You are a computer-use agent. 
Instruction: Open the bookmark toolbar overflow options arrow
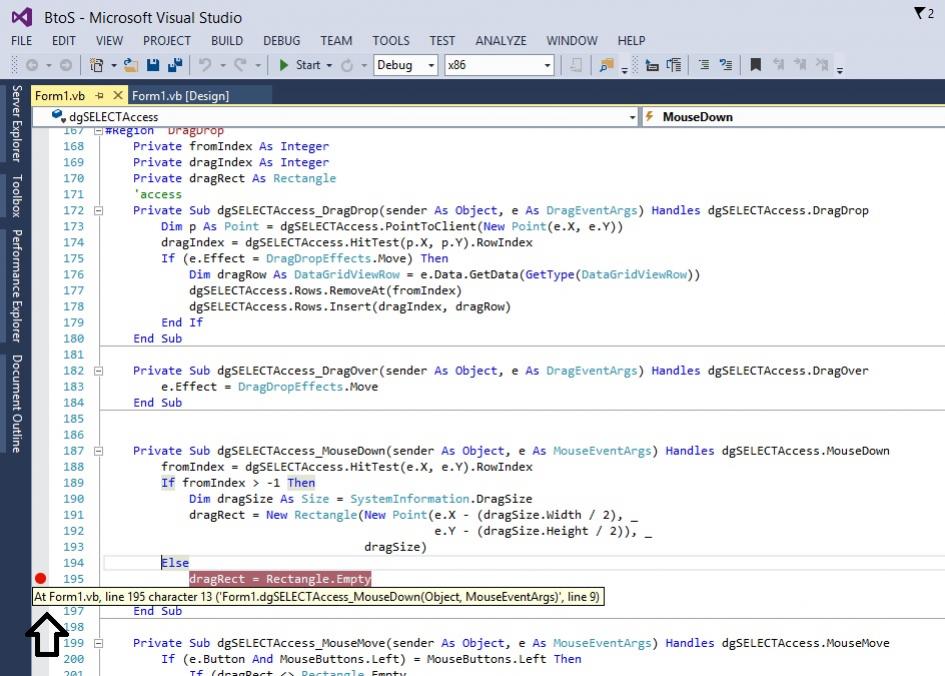[840, 70]
